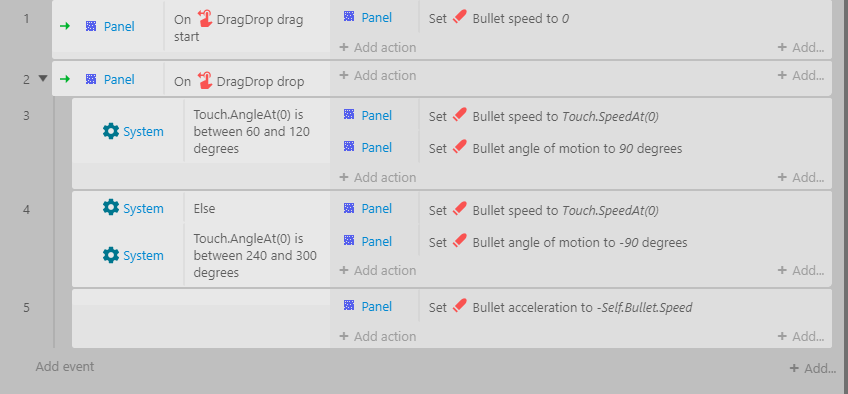Click the '+ Add...' link at bottom right
The image size is (848, 394).
[x=813, y=369]
